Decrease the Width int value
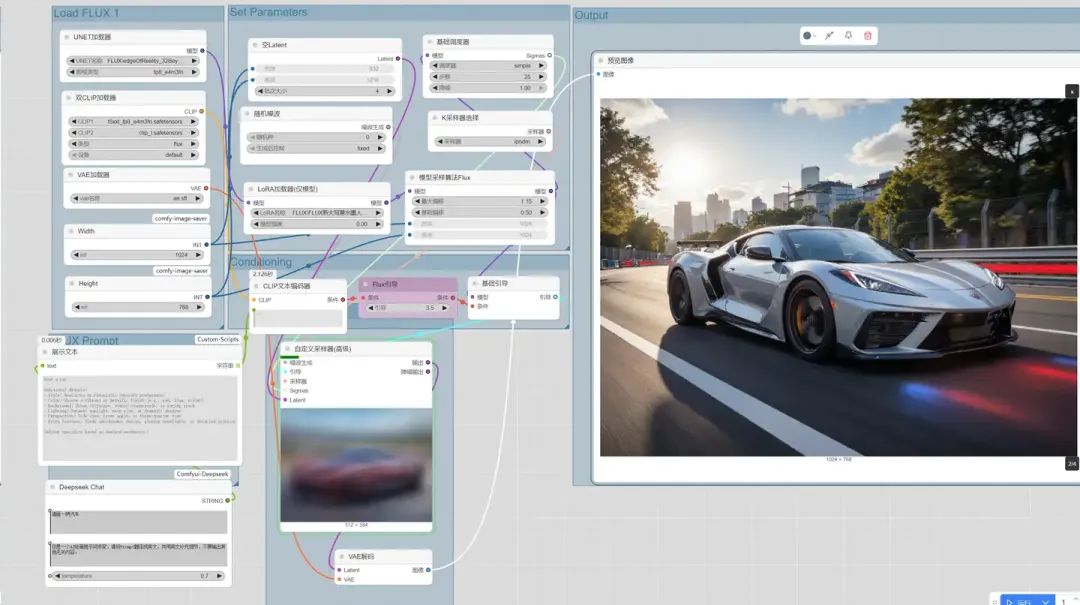This screenshot has width=1080, height=605. [x=76, y=255]
